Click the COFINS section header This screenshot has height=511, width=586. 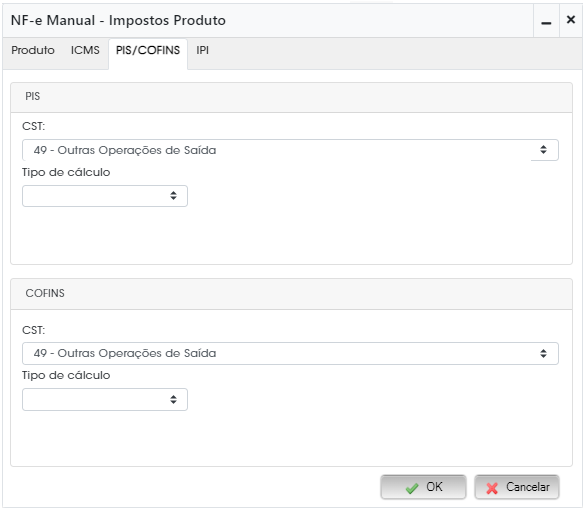coord(292,294)
